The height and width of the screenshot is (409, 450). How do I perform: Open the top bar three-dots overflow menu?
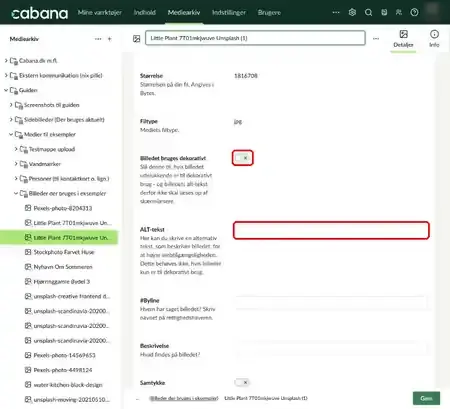[336, 12]
